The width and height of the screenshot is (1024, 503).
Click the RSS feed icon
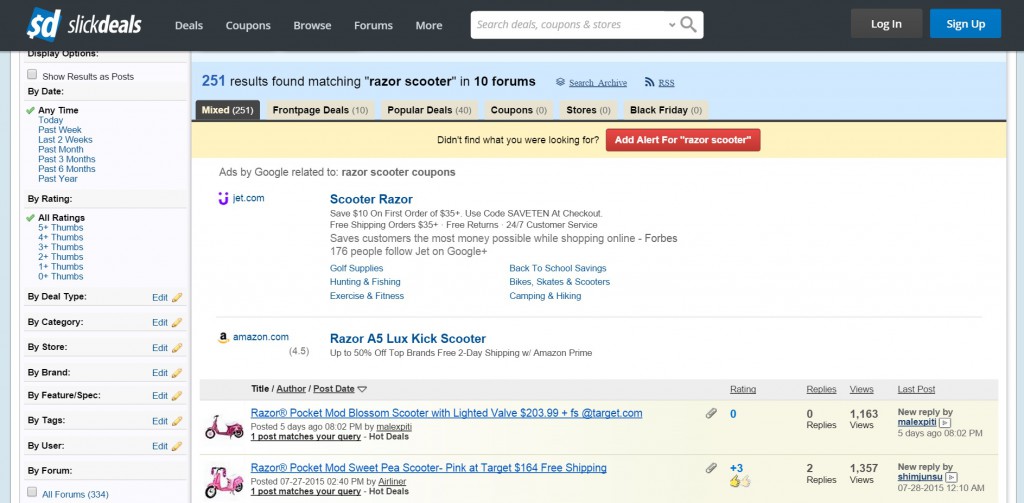pyautogui.click(x=649, y=82)
